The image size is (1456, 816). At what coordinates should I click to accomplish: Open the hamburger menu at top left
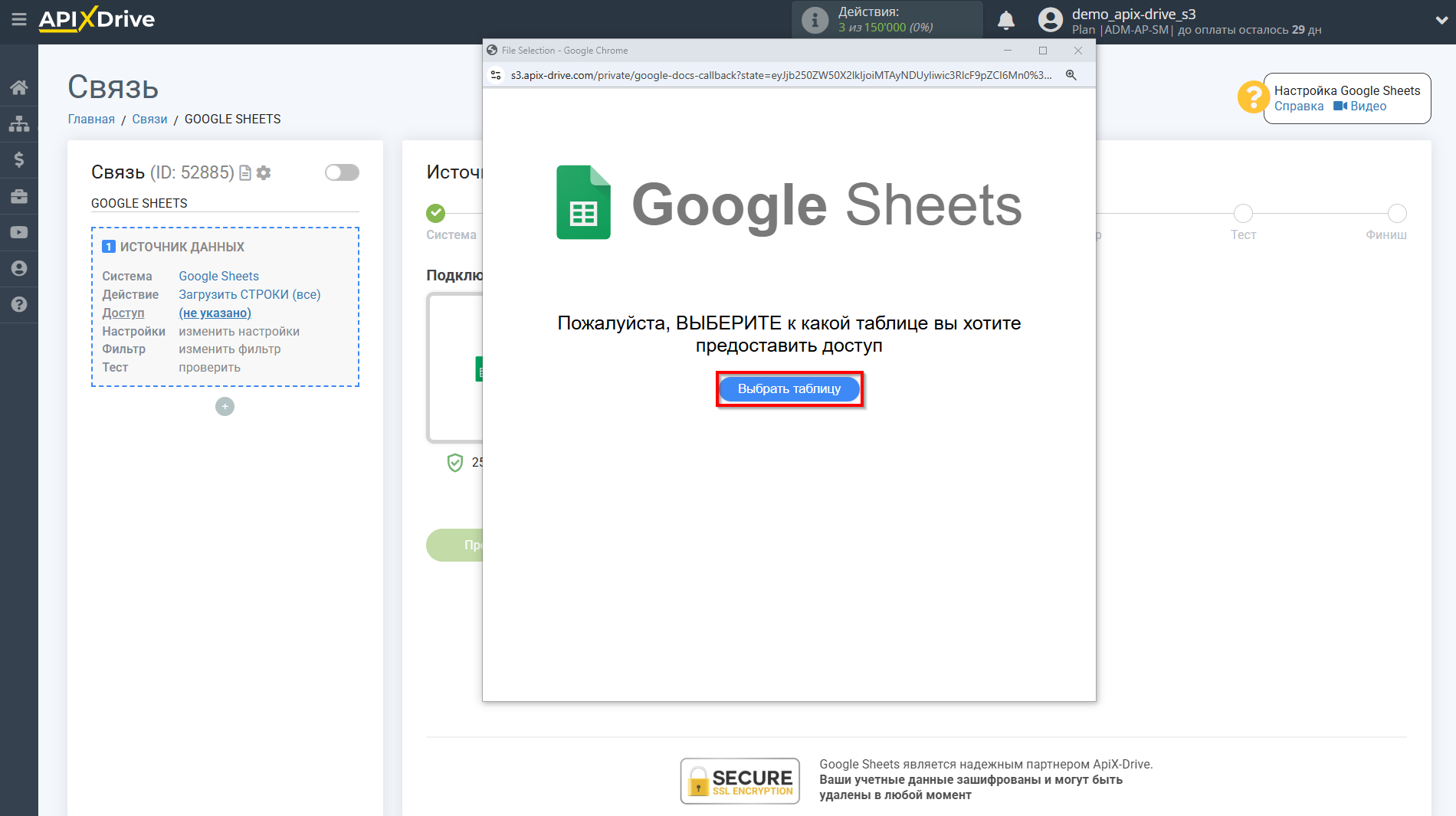point(19,21)
